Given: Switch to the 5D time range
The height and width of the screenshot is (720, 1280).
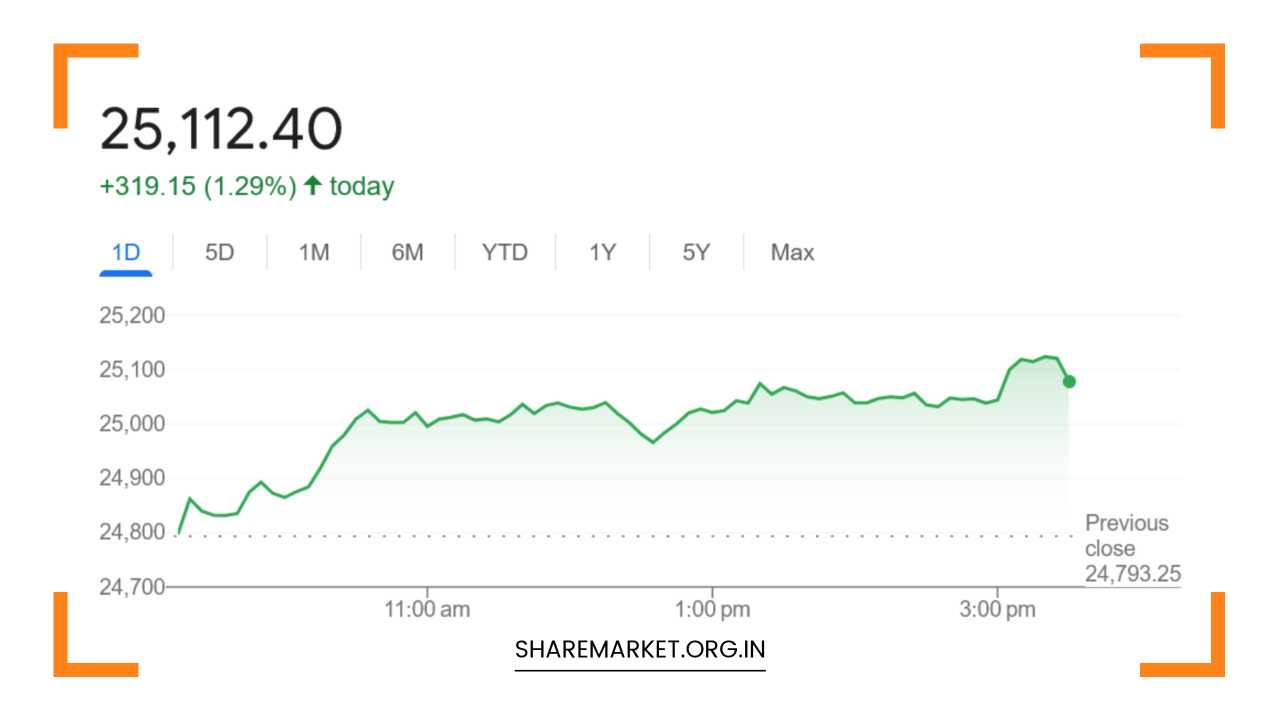Looking at the screenshot, I should pos(219,253).
